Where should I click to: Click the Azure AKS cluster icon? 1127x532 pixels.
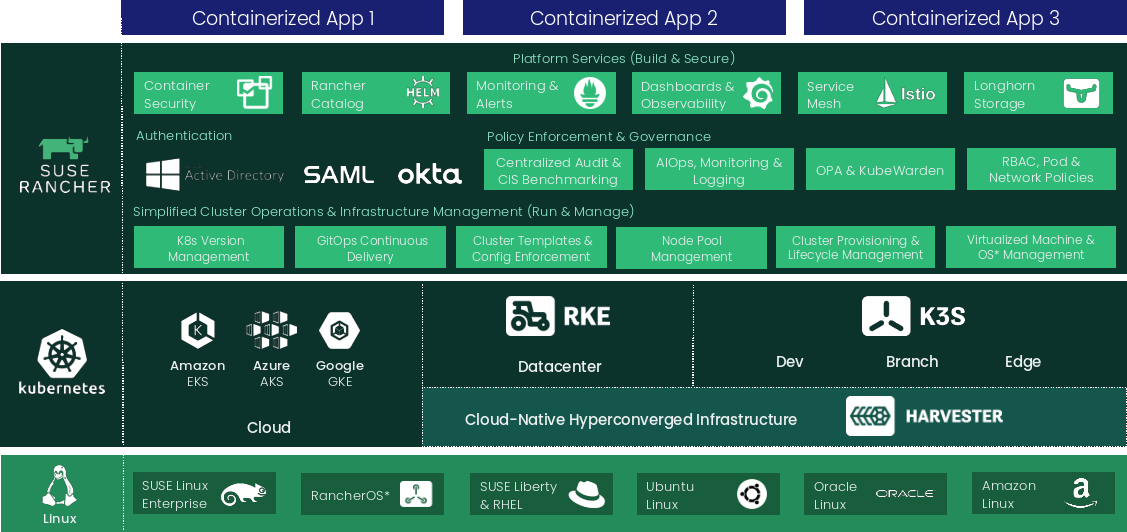coord(271,330)
